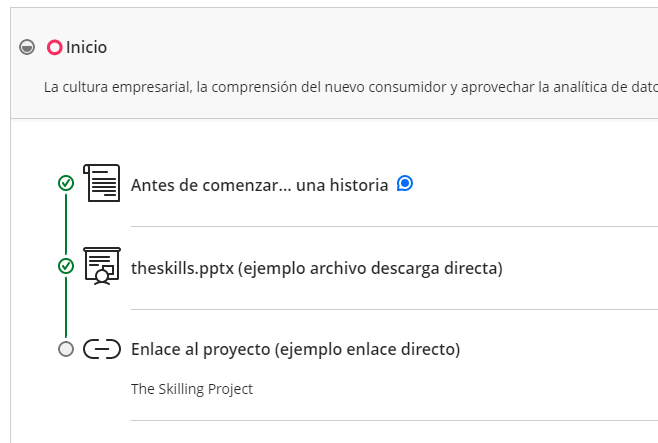Toggle the green completion check for Antes de comenzar
Screen dimensions: 658x443
pyautogui.click(x=66, y=183)
